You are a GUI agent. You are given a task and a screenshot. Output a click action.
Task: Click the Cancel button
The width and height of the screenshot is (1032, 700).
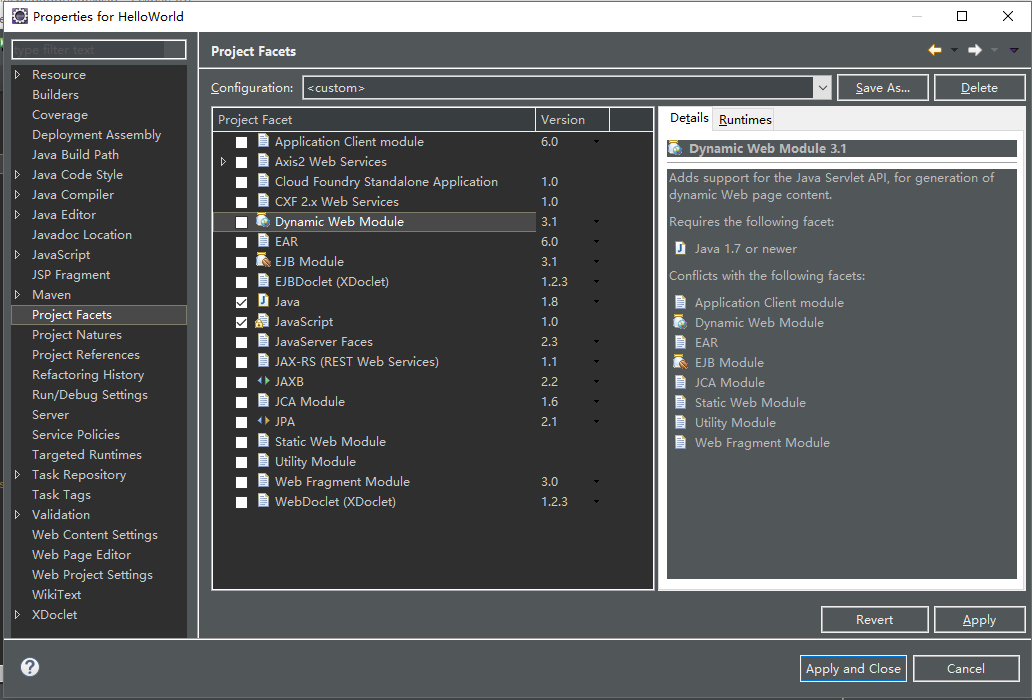[x=966, y=668]
